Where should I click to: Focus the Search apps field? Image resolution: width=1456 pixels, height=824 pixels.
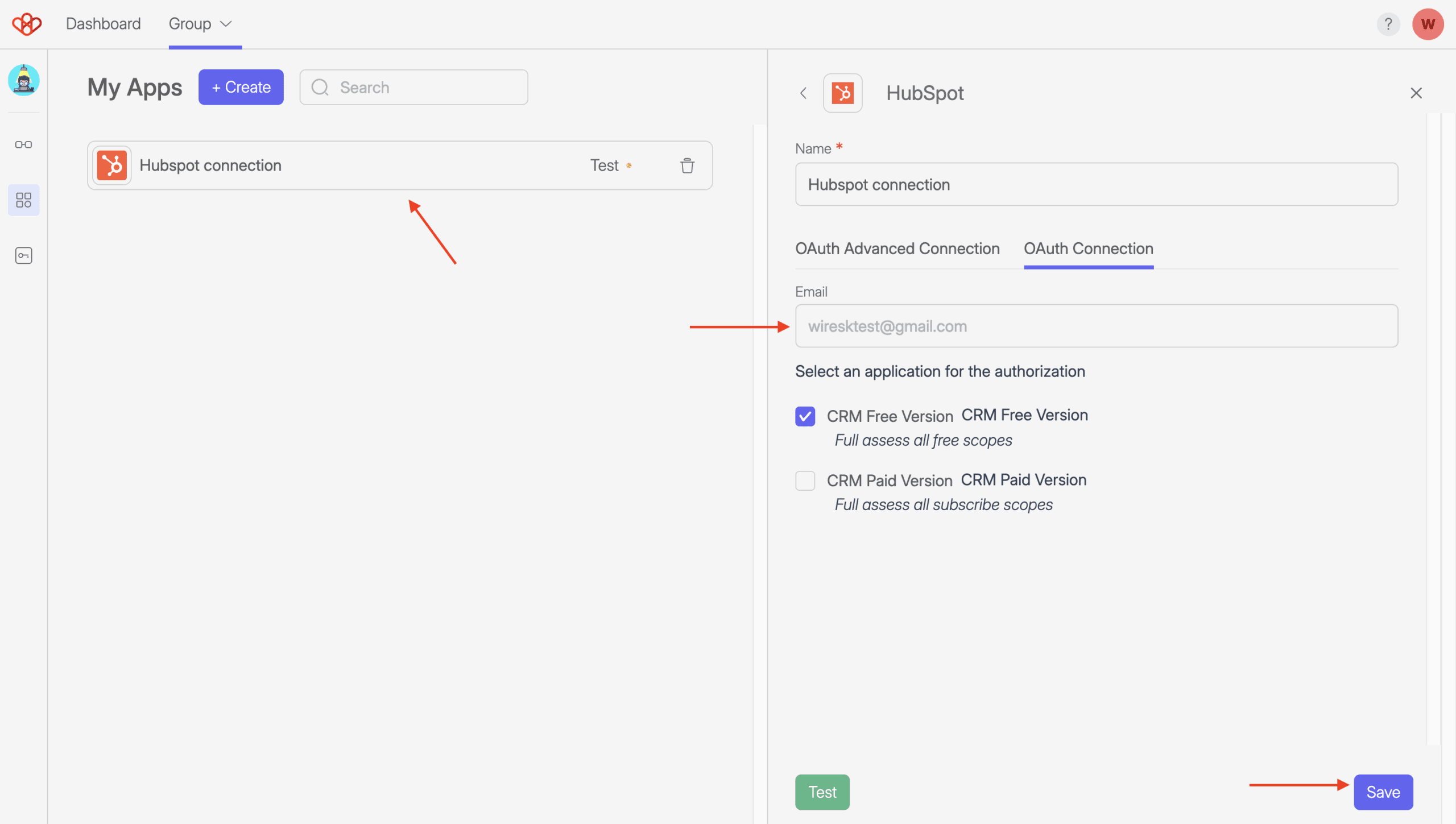pyautogui.click(x=413, y=87)
